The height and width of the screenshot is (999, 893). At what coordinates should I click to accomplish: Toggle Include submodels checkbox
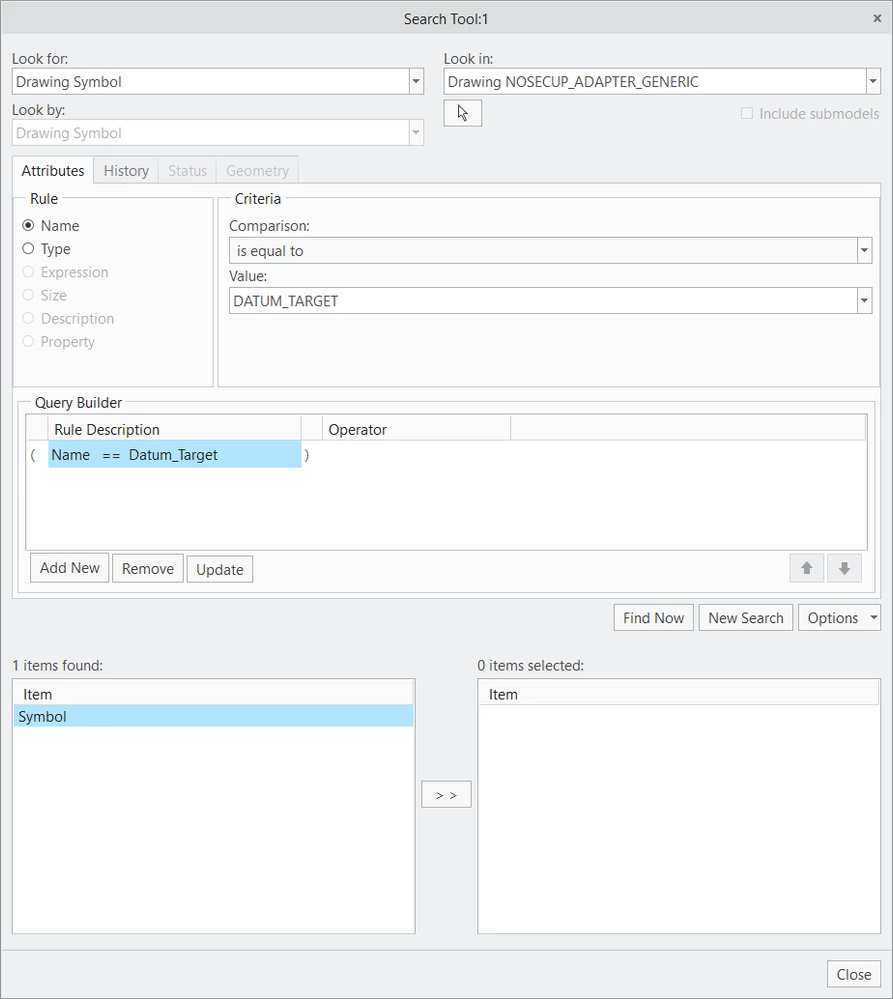tap(747, 113)
